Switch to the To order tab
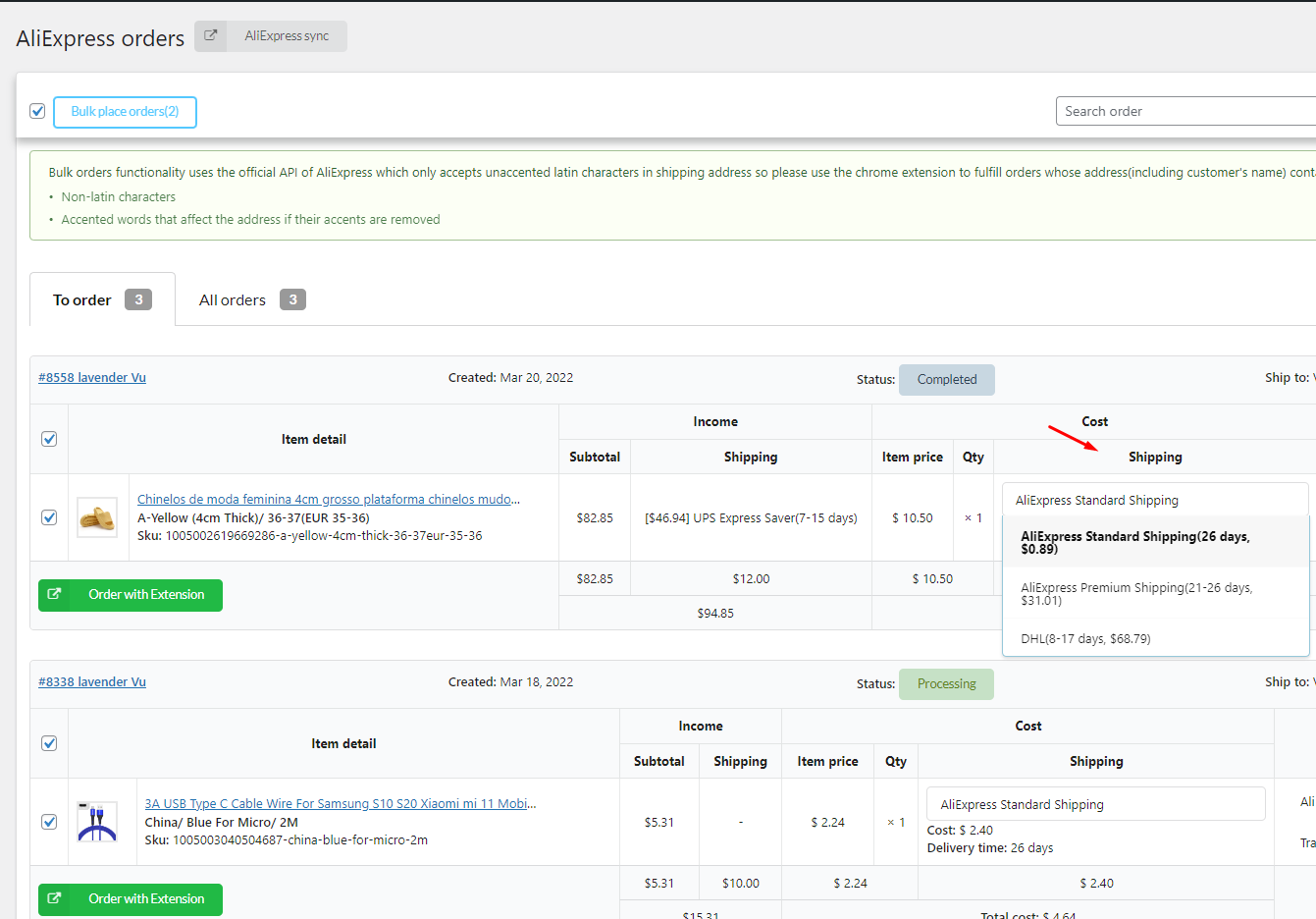This screenshot has width=1316, height=919. coord(102,299)
